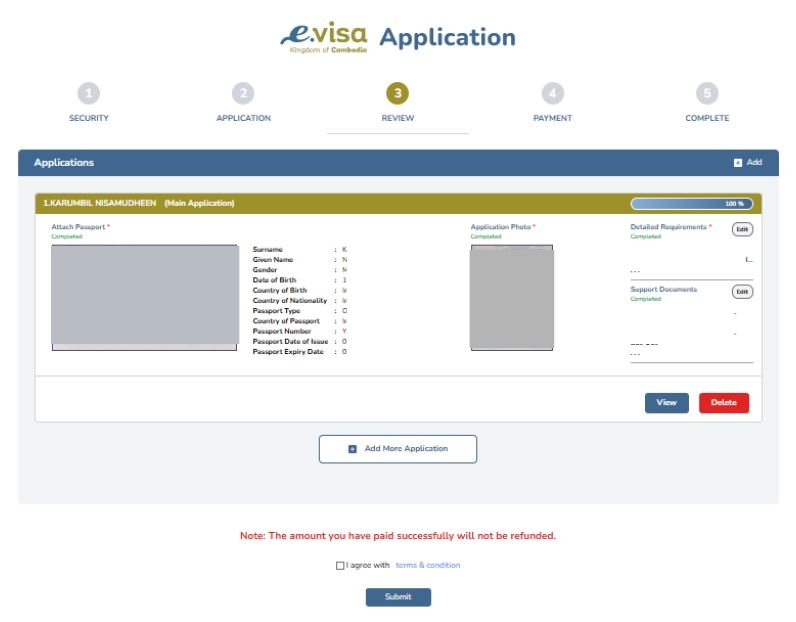Click the step 1 Security circle
The height and width of the screenshot is (622, 796).
(x=89, y=94)
